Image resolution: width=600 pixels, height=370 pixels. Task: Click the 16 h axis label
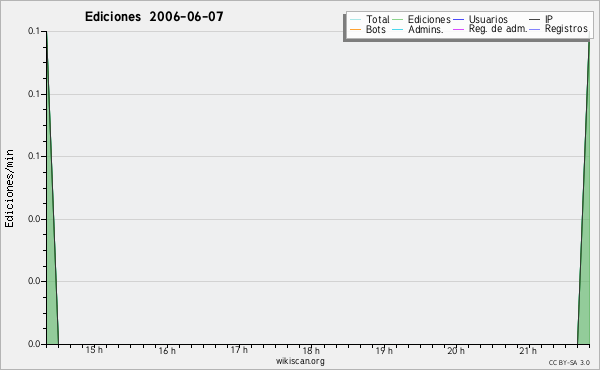[x=167, y=350]
